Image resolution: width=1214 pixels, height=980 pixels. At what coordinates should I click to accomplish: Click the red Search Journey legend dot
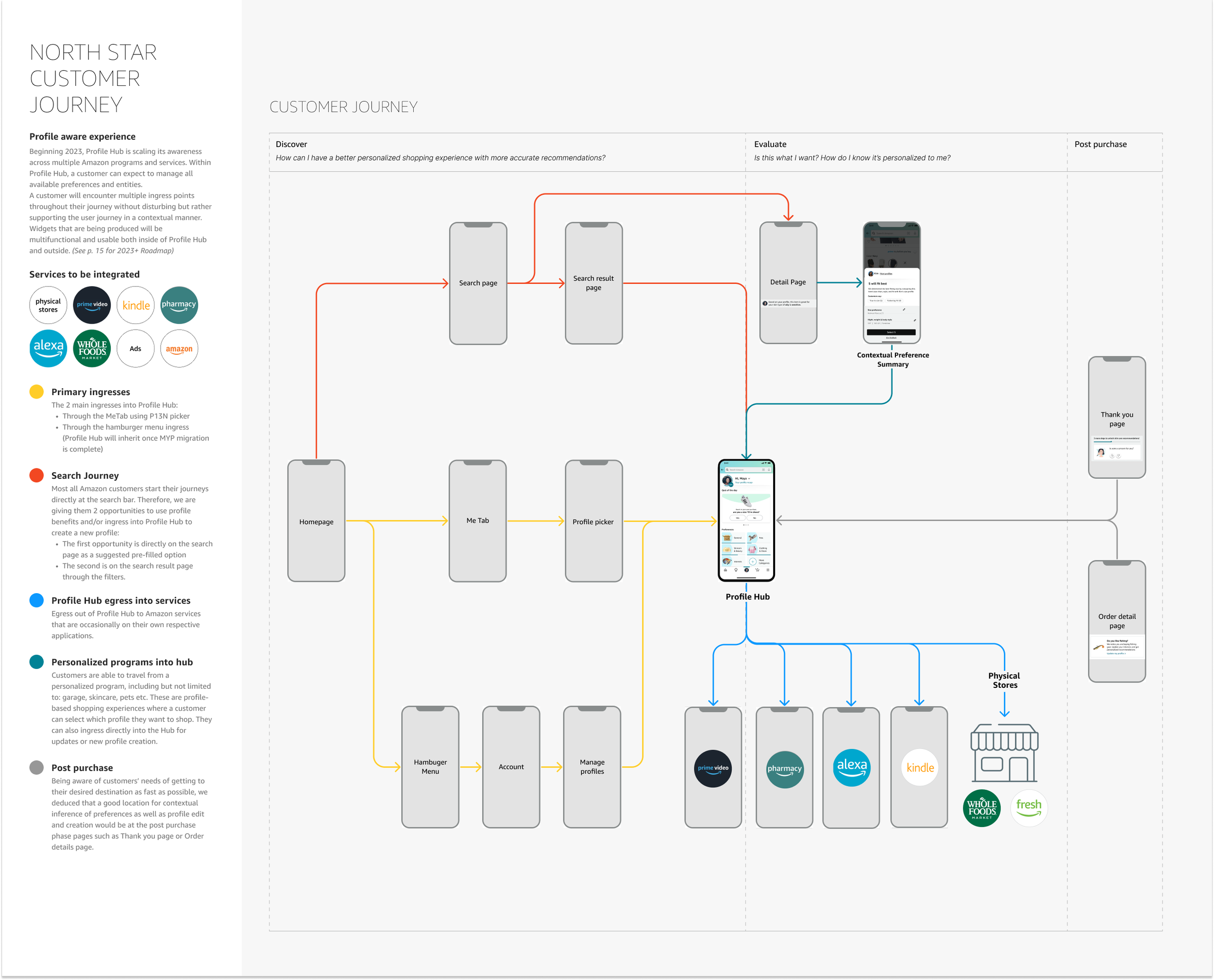pyautogui.click(x=37, y=475)
